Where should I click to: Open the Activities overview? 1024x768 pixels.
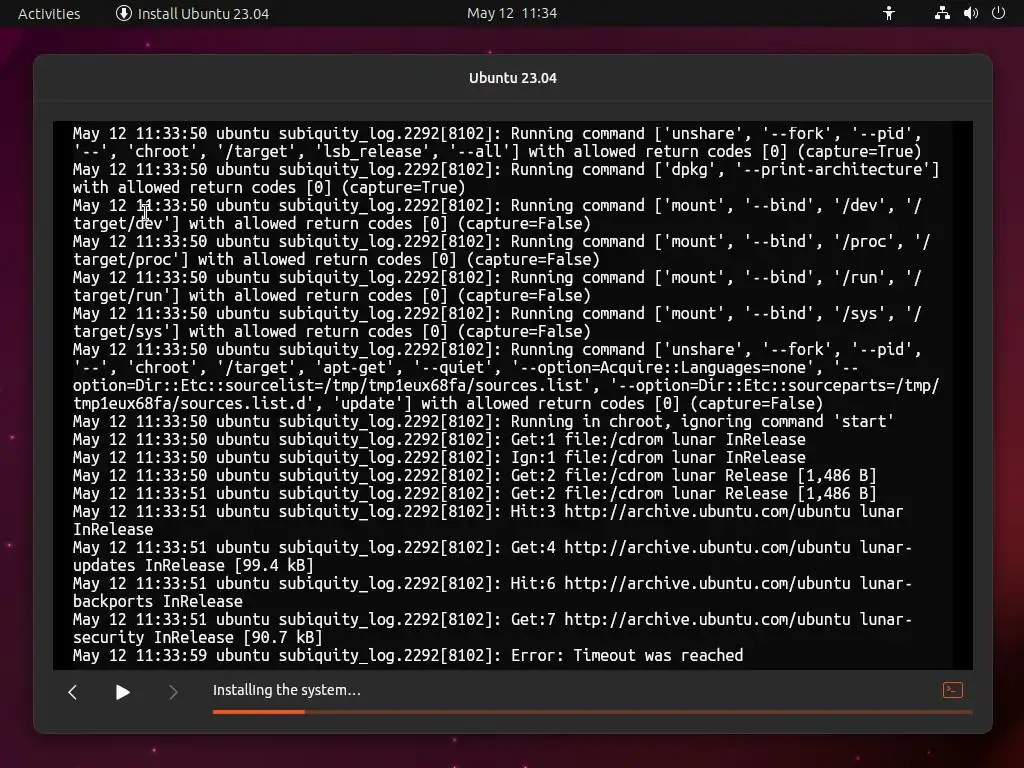coord(49,14)
